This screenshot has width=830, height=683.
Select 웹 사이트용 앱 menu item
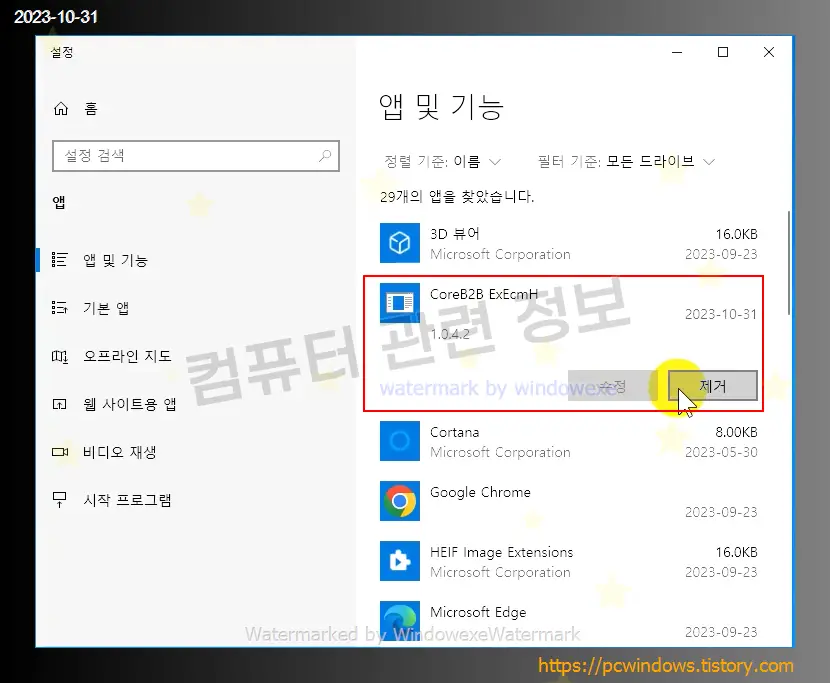[130, 405]
